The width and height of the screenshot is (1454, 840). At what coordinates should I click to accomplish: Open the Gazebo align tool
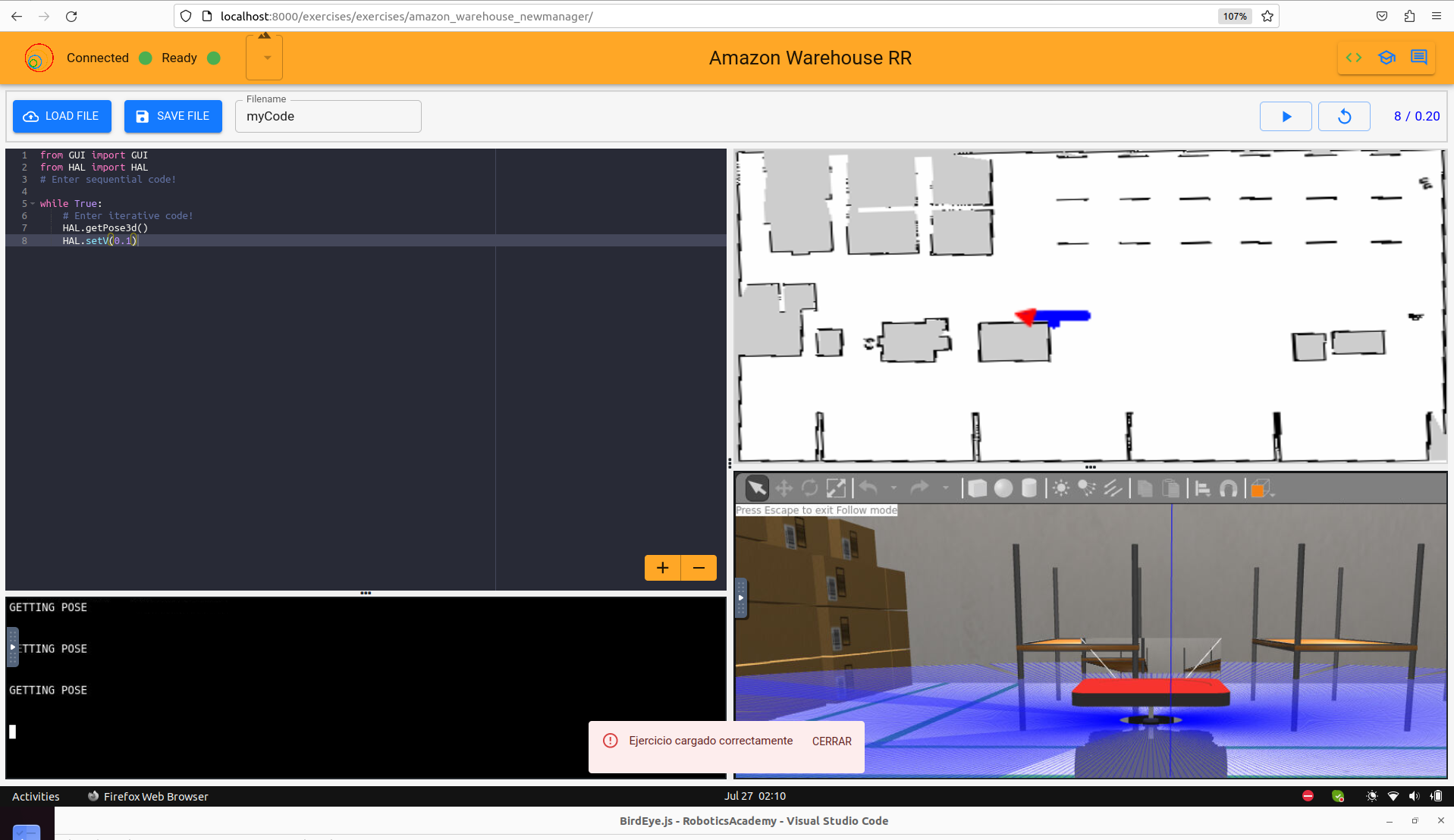pos(1203,488)
